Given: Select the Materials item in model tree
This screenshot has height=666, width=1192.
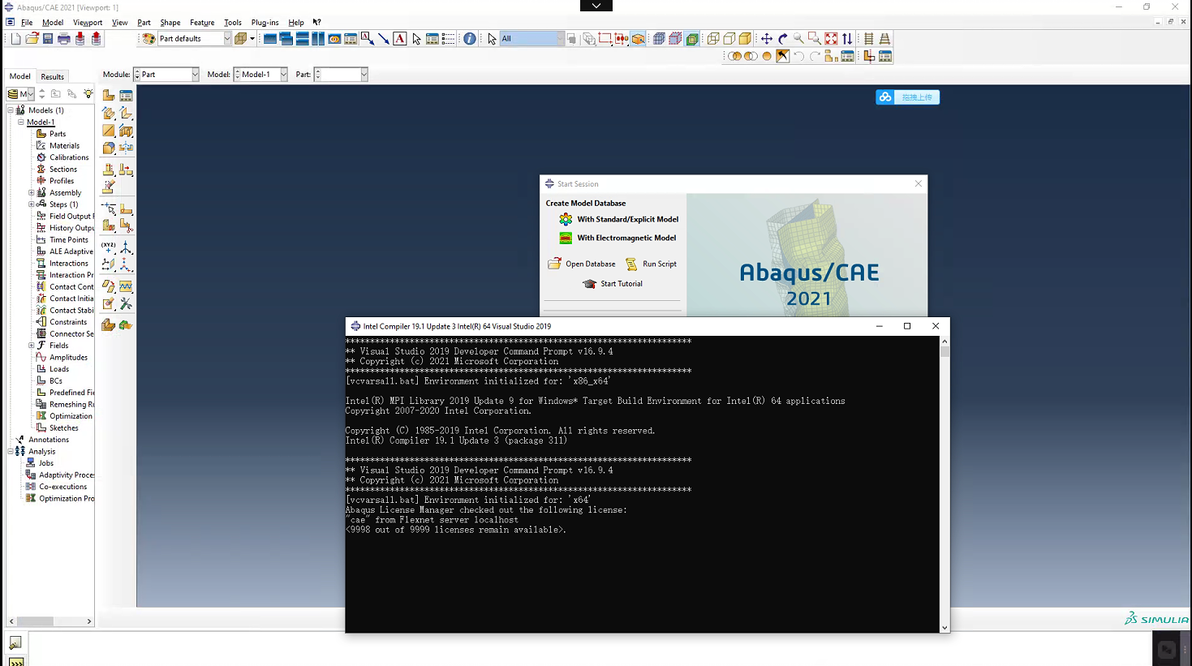Looking at the screenshot, I should click(64, 146).
